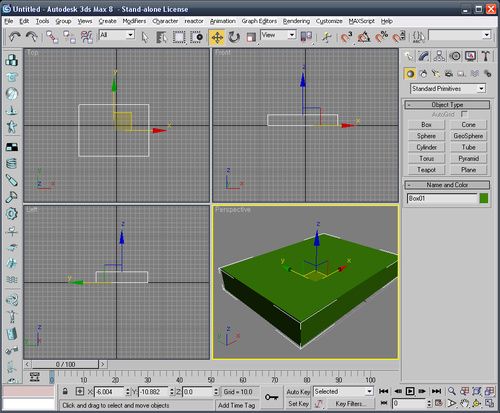500x413 pixels.
Task: Click the Play Animation button
Action: [410, 391]
